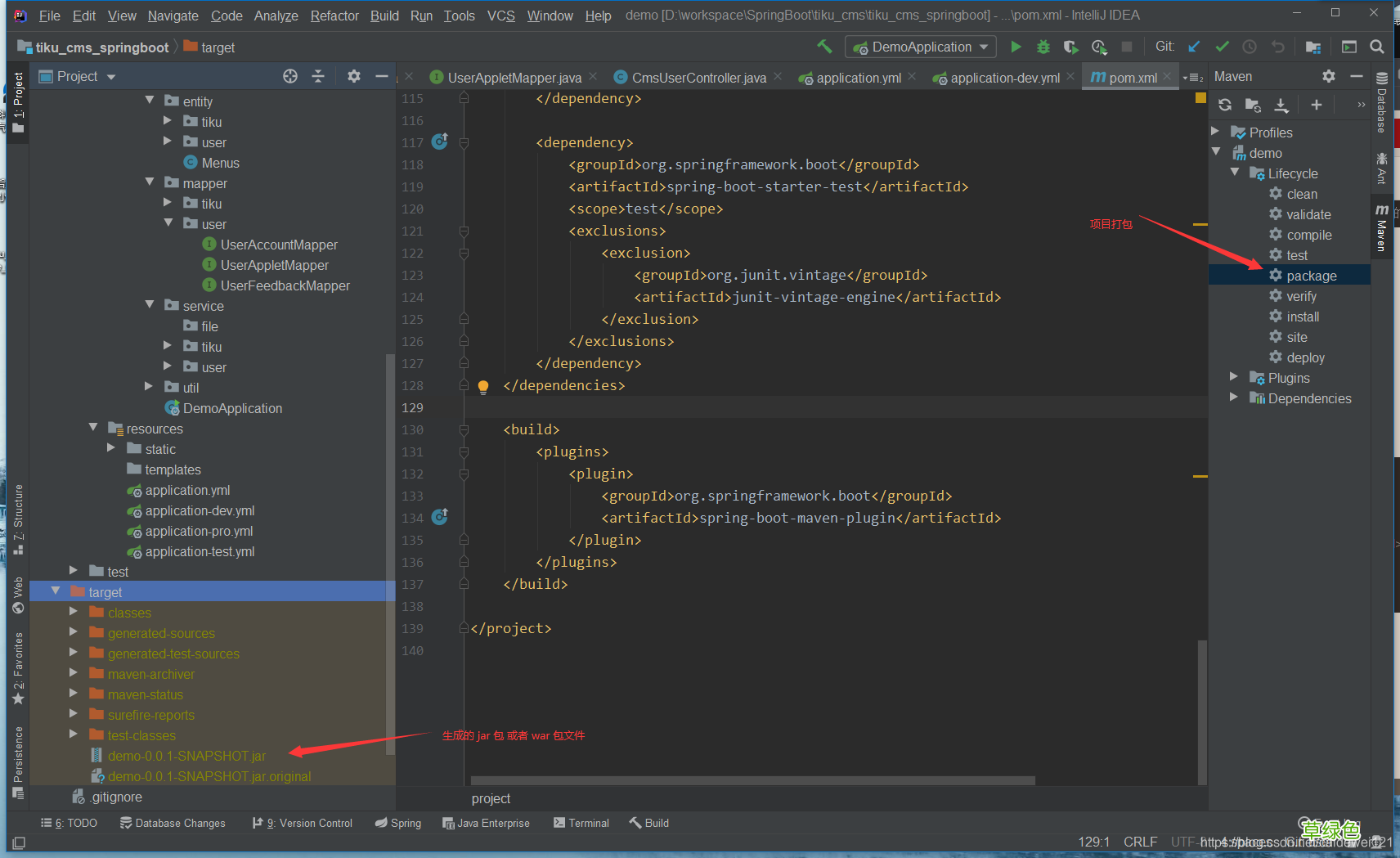Open the Terminal tool window

click(x=581, y=823)
